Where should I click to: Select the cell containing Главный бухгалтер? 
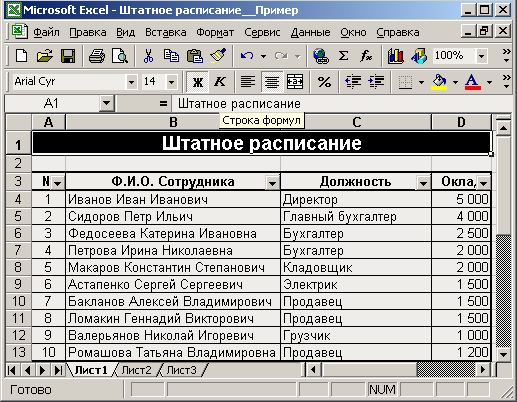click(356, 216)
